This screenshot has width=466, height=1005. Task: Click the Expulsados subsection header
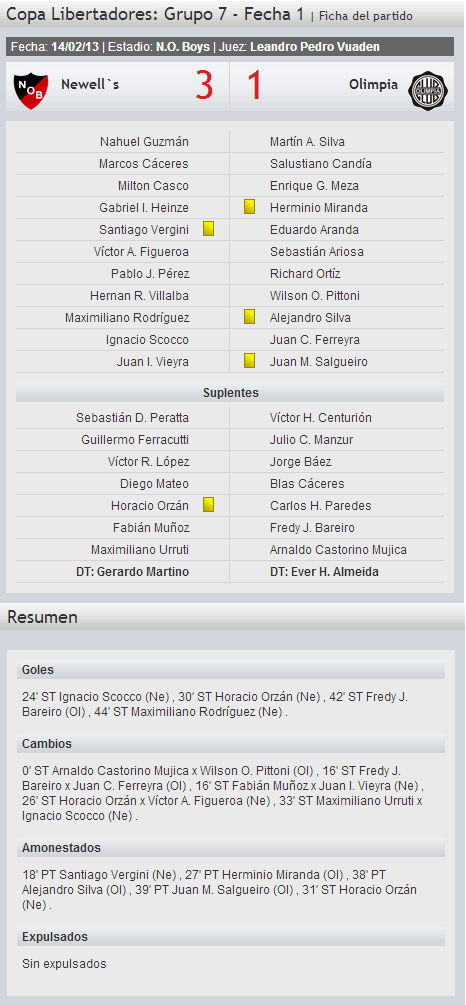coord(231,937)
